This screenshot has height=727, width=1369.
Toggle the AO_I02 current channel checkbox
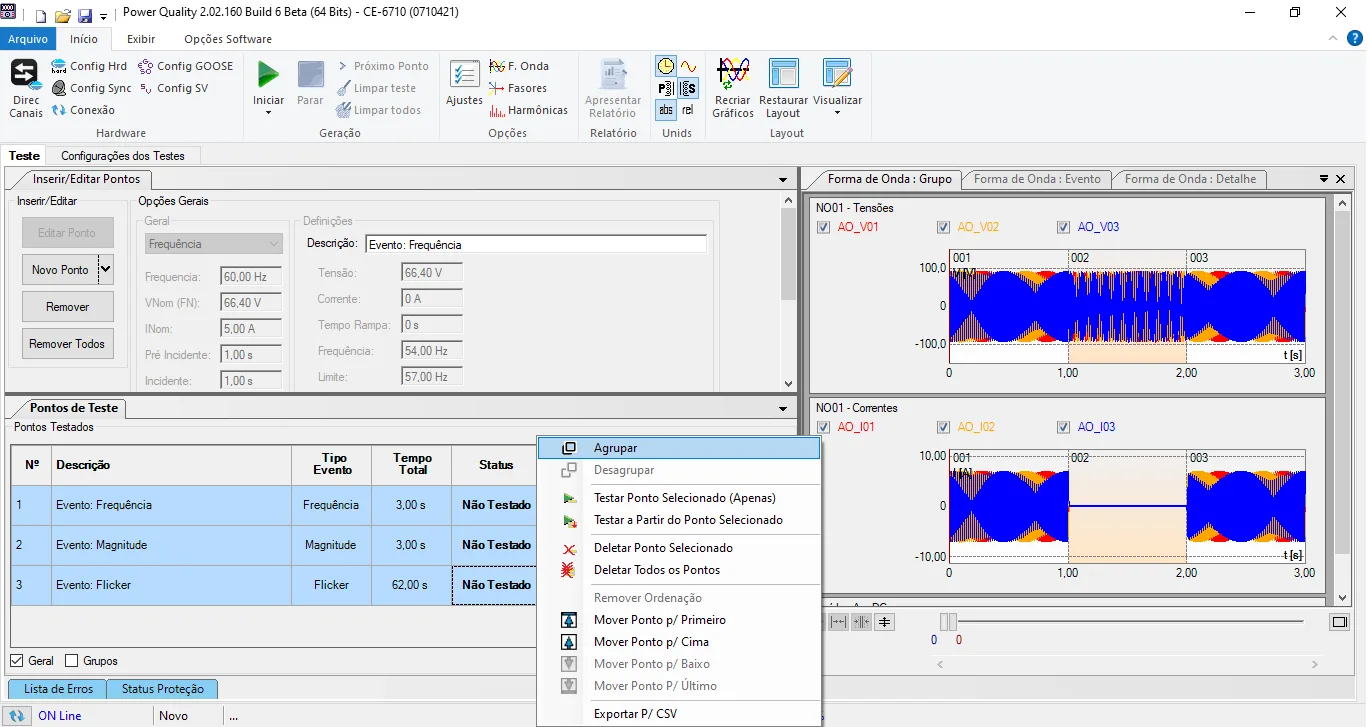pos(943,427)
